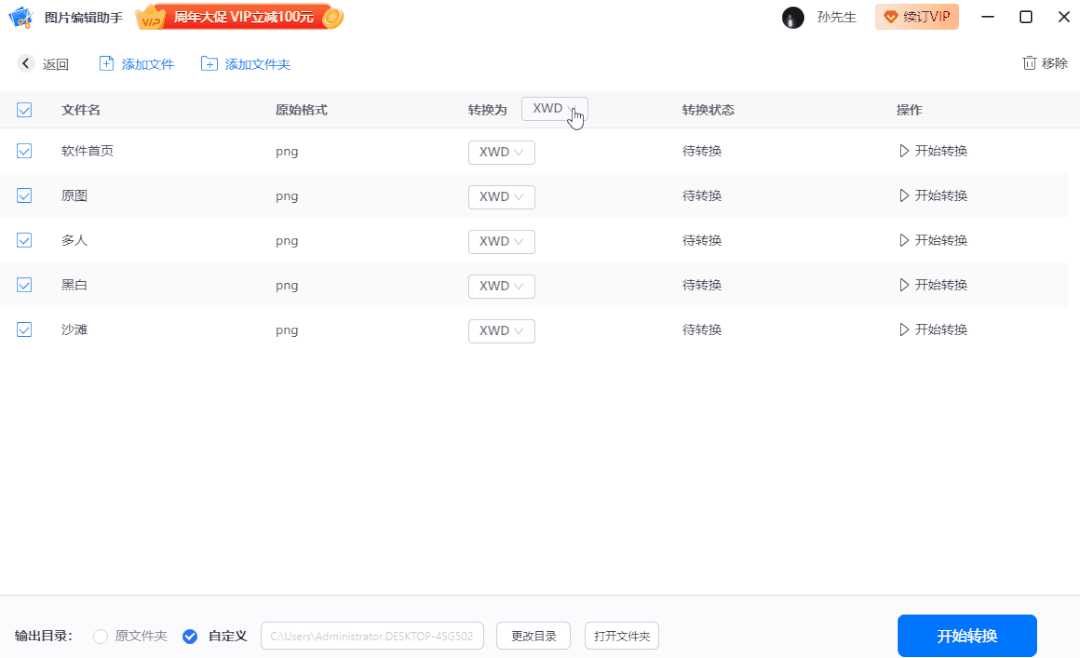Toggle the select-all checkbox in header

pyautogui.click(x=25, y=110)
